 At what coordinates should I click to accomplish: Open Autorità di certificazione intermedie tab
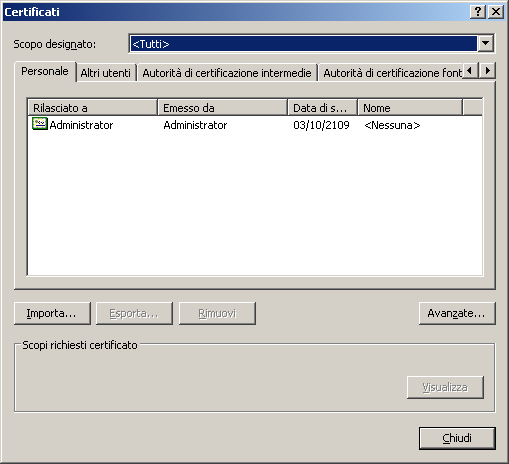[x=227, y=73]
